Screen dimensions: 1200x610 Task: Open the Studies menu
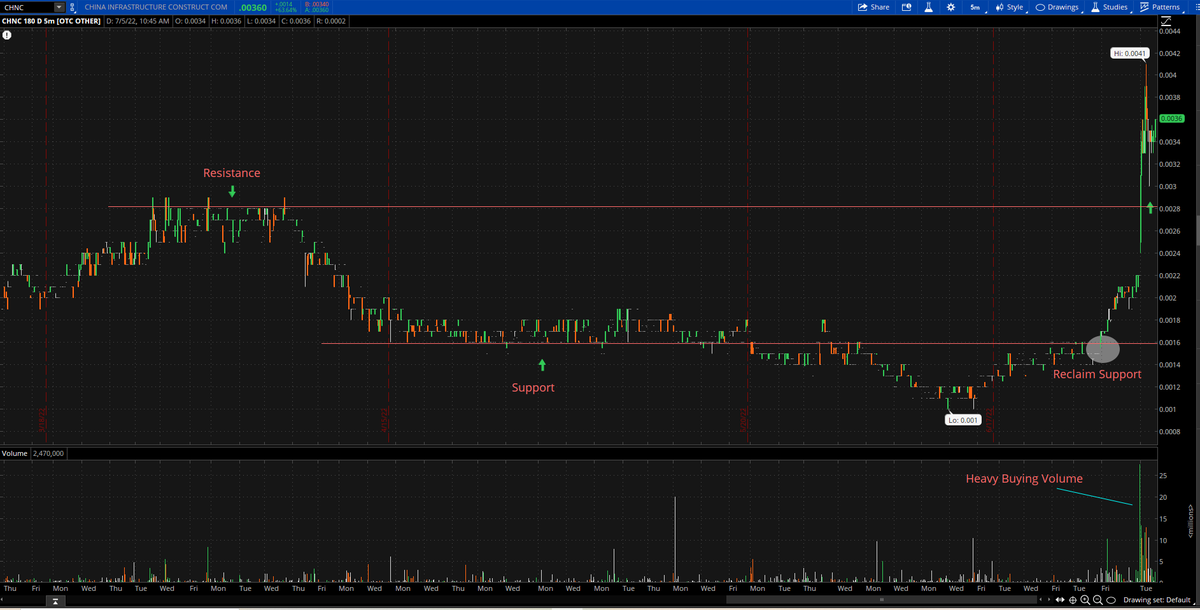[1109, 7]
